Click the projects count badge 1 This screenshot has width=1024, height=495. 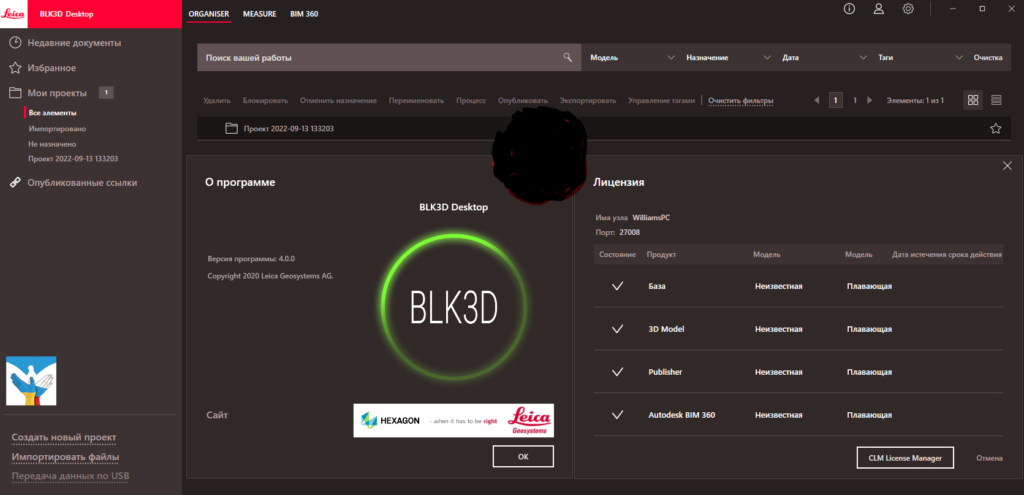[x=106, y=93]
